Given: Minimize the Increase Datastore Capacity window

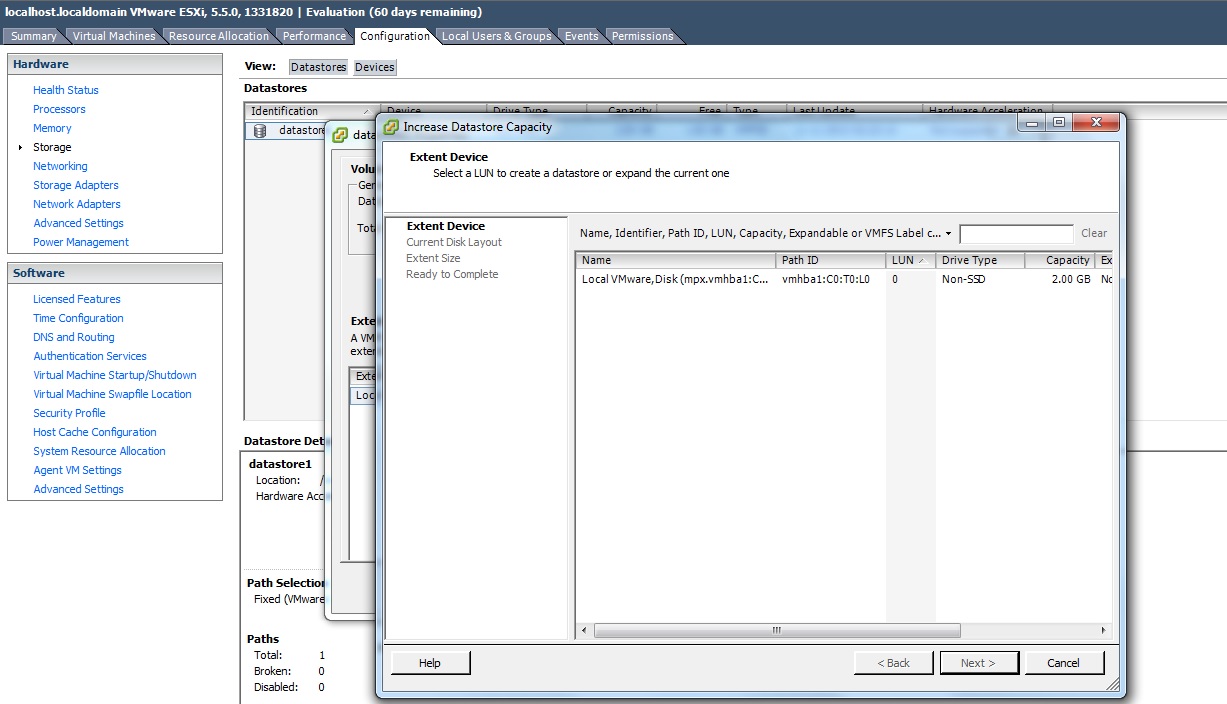Looking at the screenshot, I should coord(1033,123).
